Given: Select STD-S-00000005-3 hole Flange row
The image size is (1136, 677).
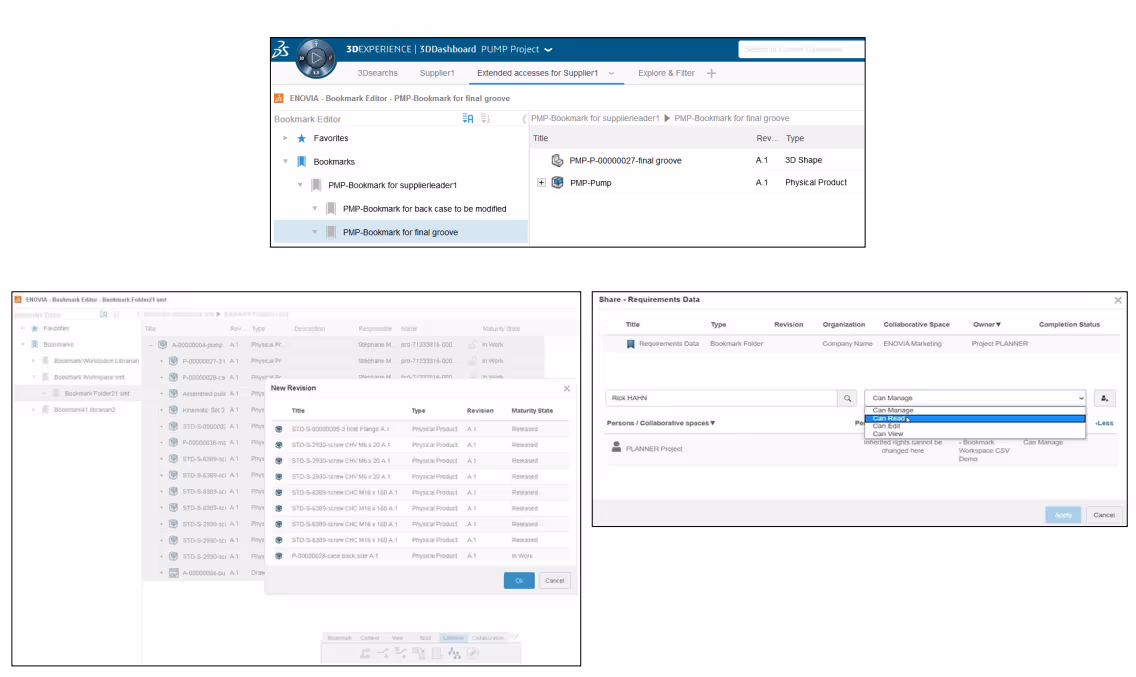Looking at the screenshot, I should [x=420, y=429].
